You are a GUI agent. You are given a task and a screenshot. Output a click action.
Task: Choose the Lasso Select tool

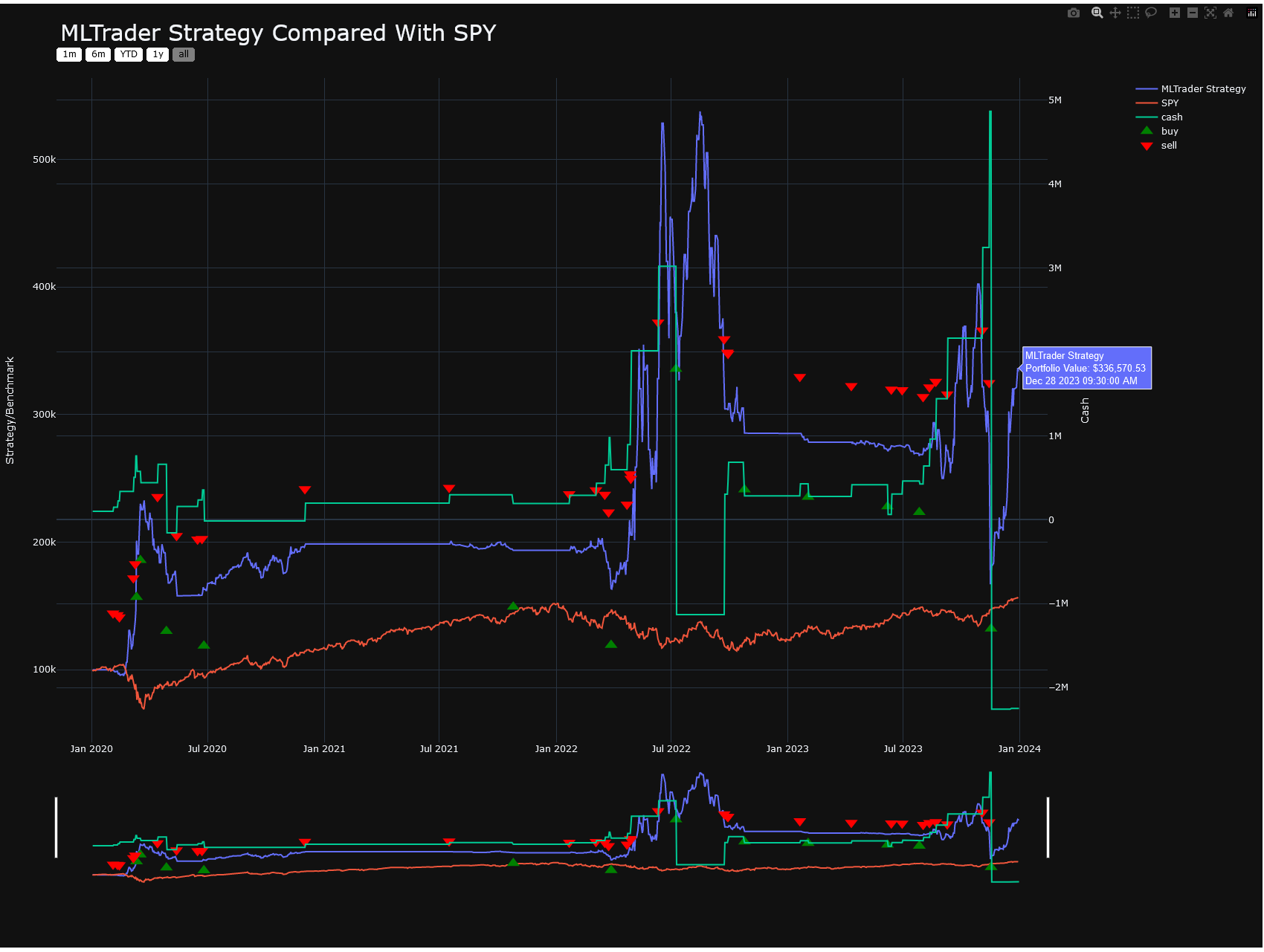1151,13
